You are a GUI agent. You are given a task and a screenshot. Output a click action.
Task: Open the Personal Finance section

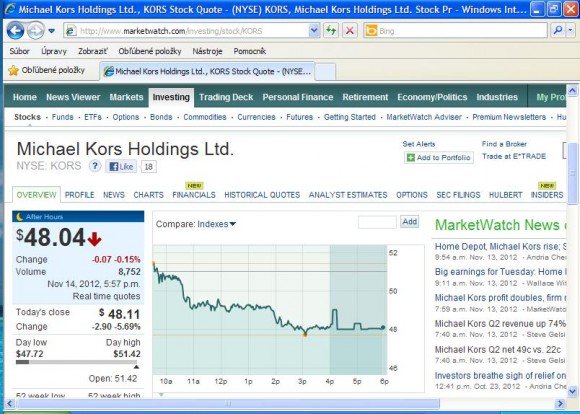[x=298, y=97]
